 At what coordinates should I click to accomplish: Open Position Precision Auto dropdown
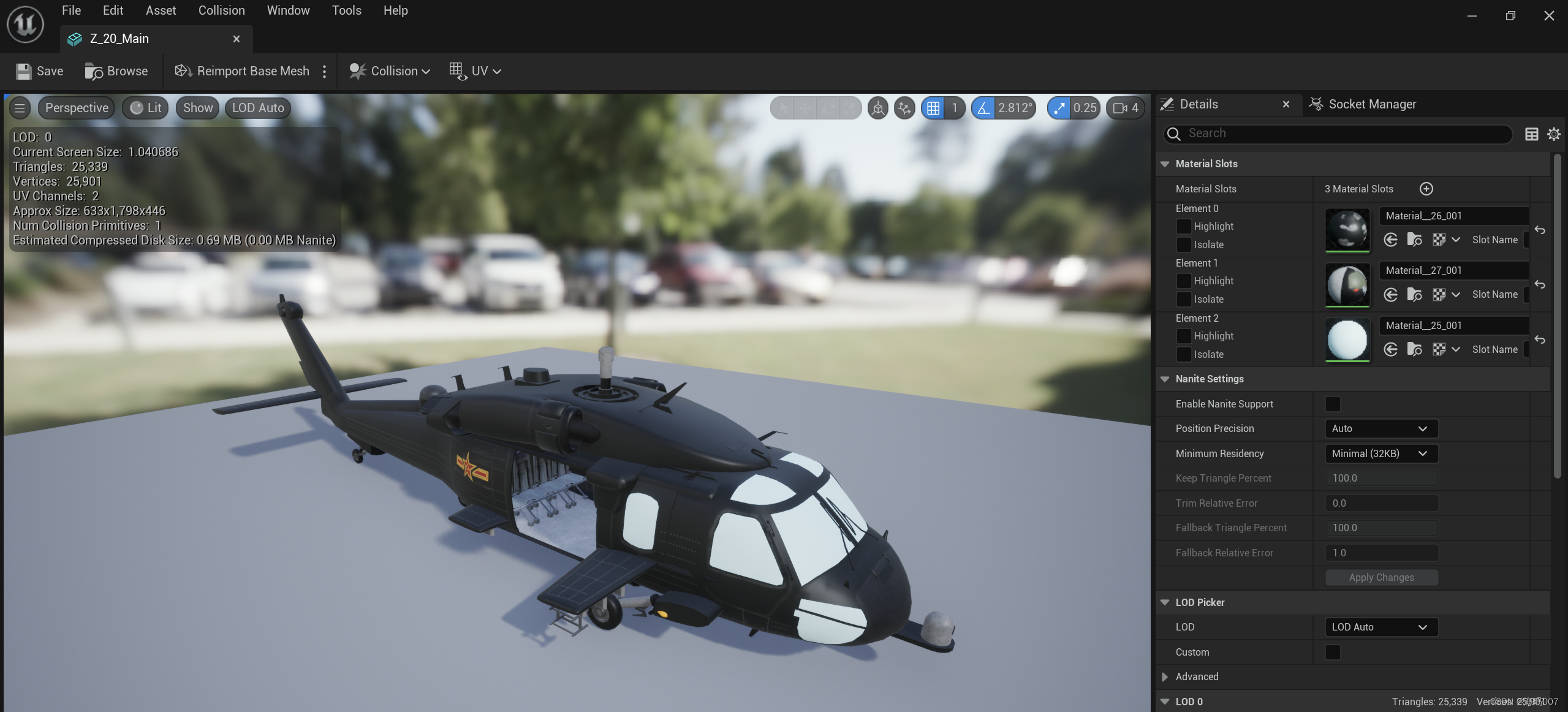pyautogui.click(x=1381, y=428)
